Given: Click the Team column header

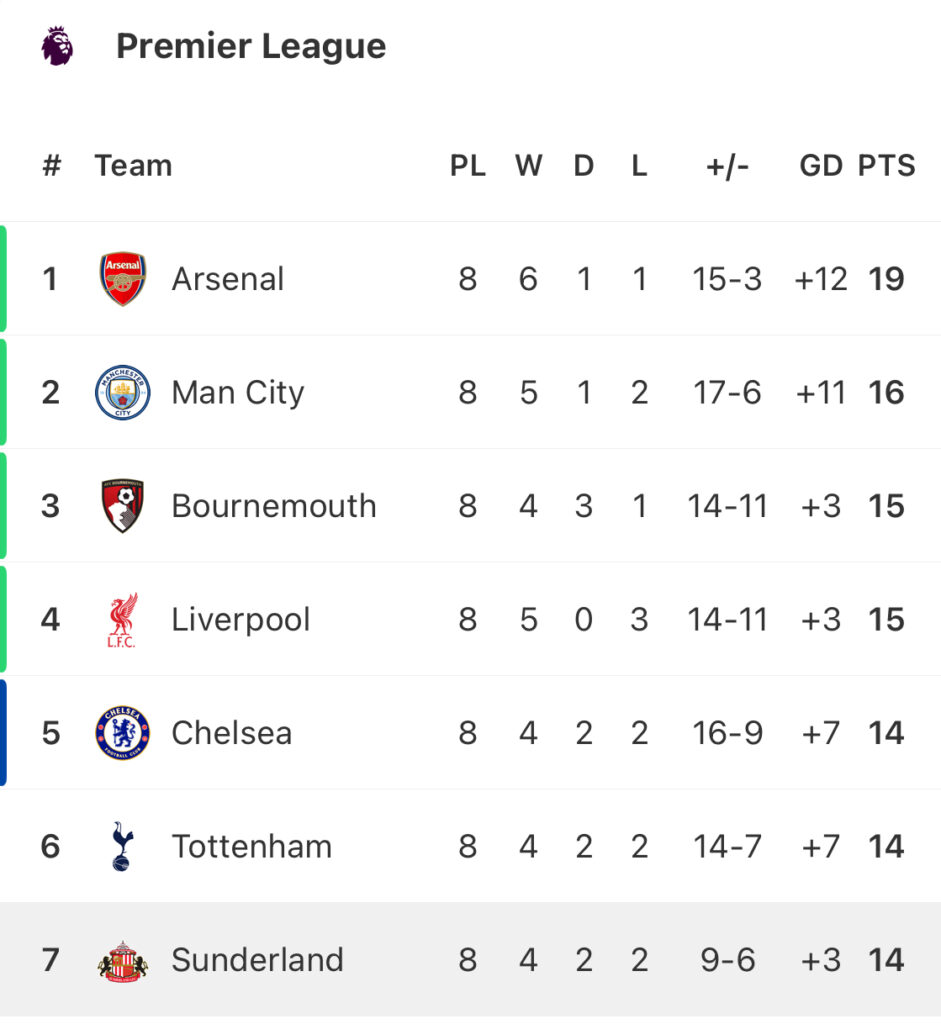Looking at the screenshot, I should (x=133, y=165).
